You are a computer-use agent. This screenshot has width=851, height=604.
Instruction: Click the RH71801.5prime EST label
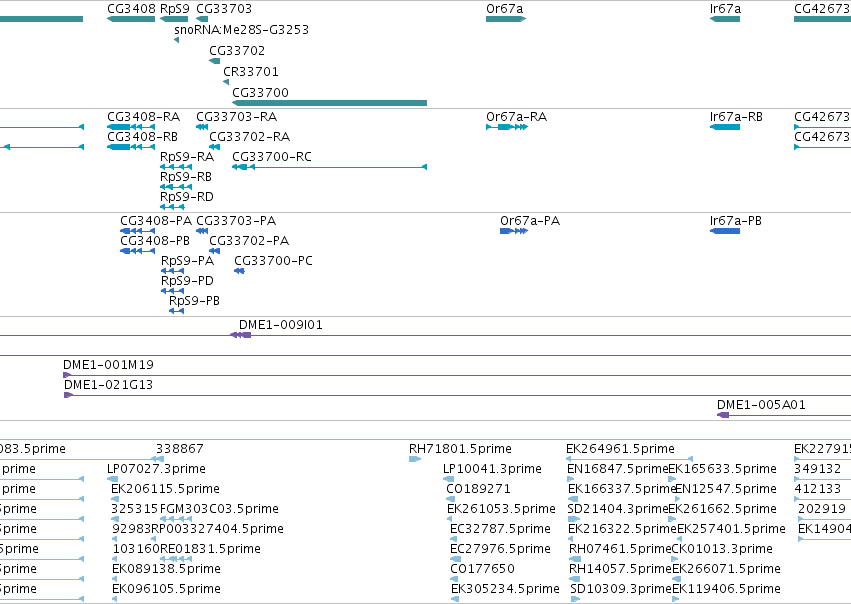coord(460,449)
